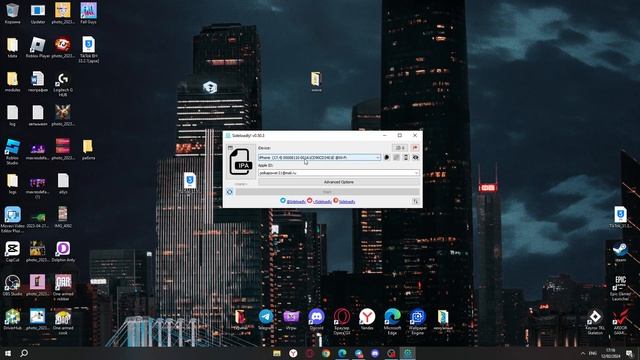Open the notification center icon on the taskbar
This screenshot has width=640, height=360.
(629, 353)
